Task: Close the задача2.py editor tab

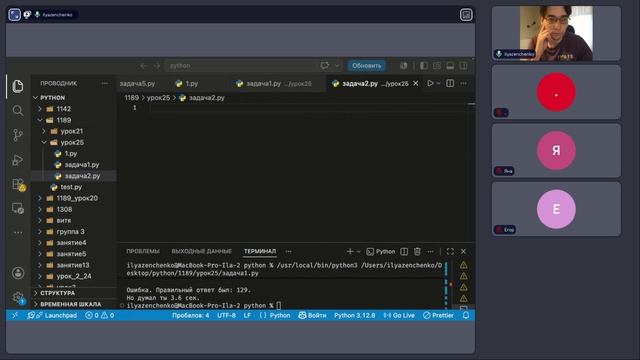Action: (x=416, y=83)
